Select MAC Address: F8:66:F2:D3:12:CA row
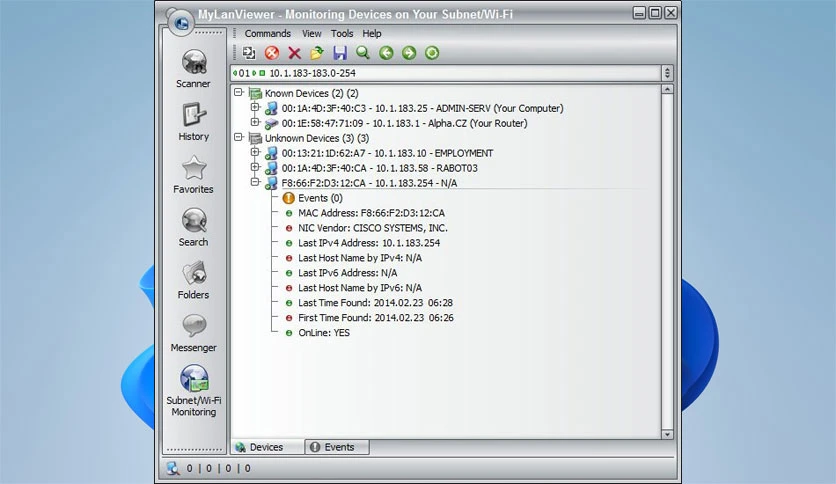The height and width of the screenshot is (484, 836). [x=371, y=213]
